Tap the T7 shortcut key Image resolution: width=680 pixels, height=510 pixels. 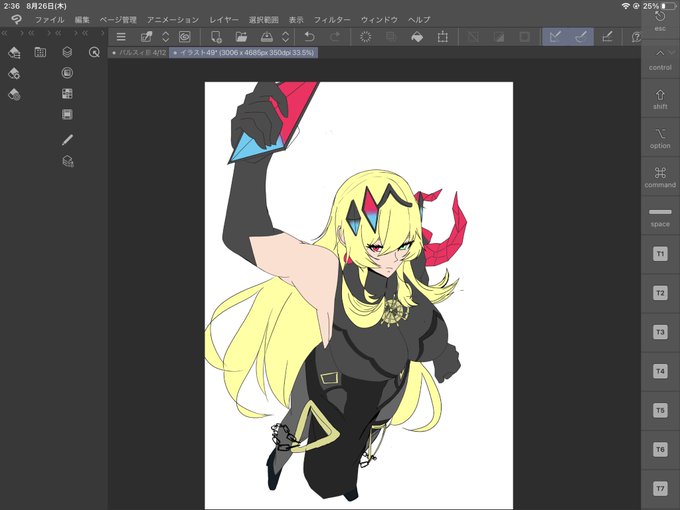tap(660, 488)
